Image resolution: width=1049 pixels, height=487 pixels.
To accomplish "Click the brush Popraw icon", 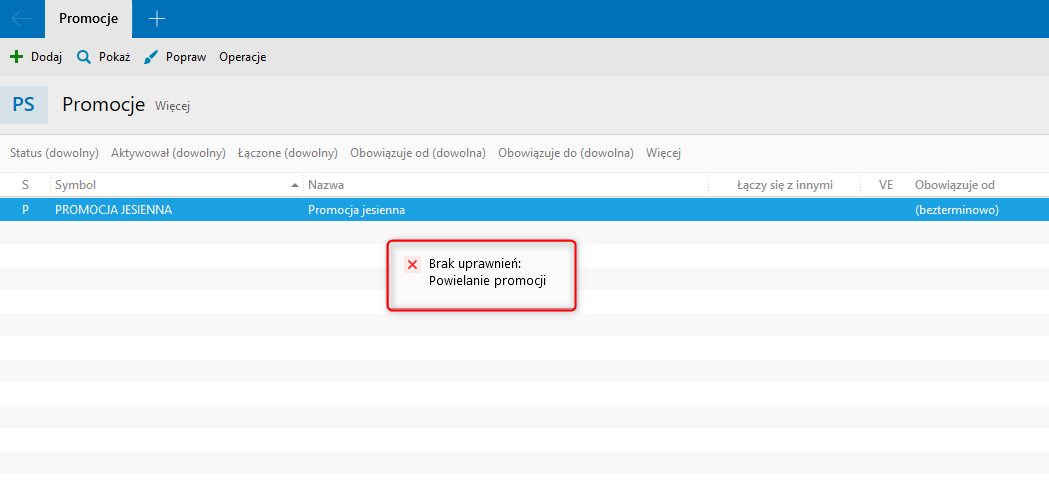I will tap(151, 57).
